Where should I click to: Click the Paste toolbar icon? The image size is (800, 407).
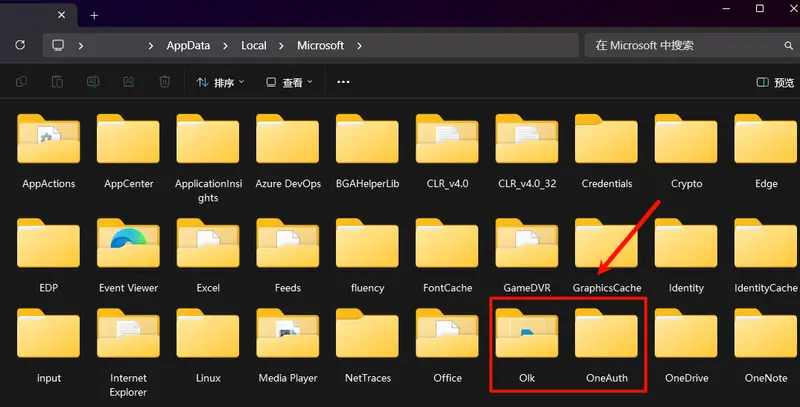tap(57, 82)
